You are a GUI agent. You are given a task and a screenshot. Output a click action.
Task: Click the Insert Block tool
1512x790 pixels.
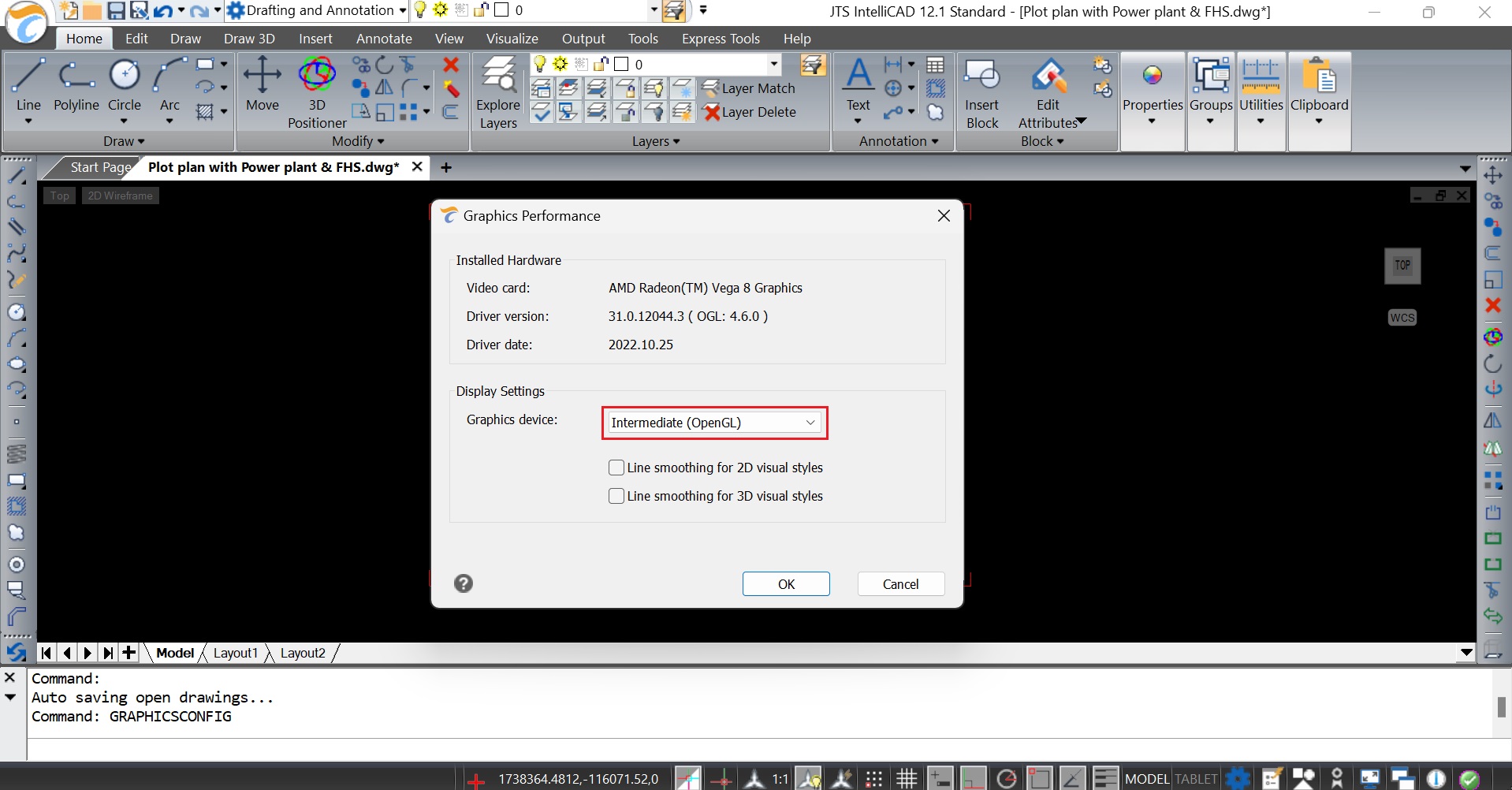click(982, 92)
